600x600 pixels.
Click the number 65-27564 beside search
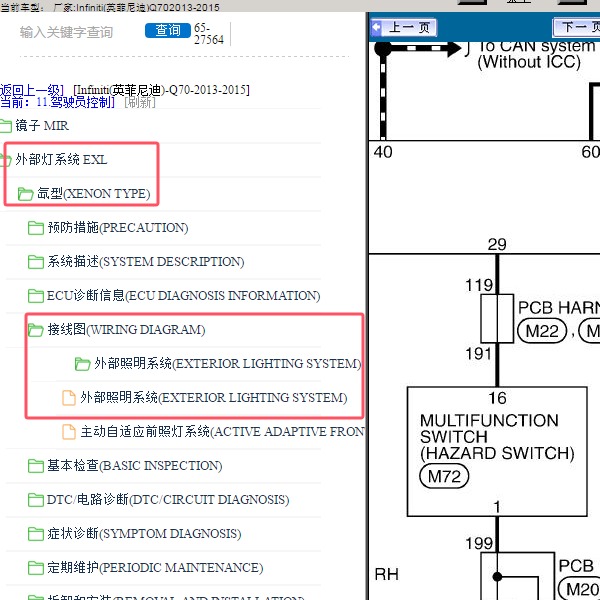(x=209, y=34)
